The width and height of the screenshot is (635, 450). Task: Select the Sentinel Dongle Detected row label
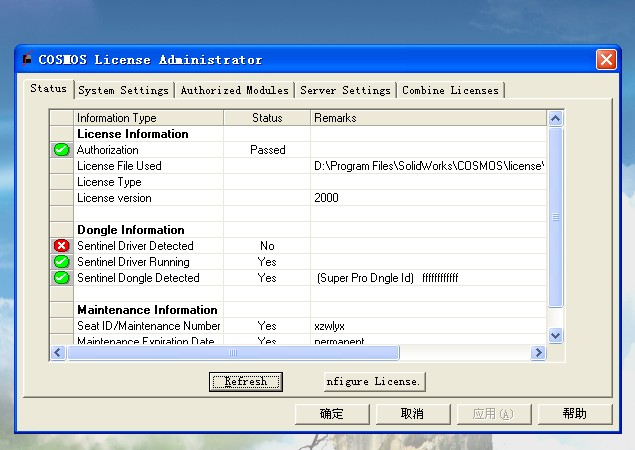pos(138,278)
